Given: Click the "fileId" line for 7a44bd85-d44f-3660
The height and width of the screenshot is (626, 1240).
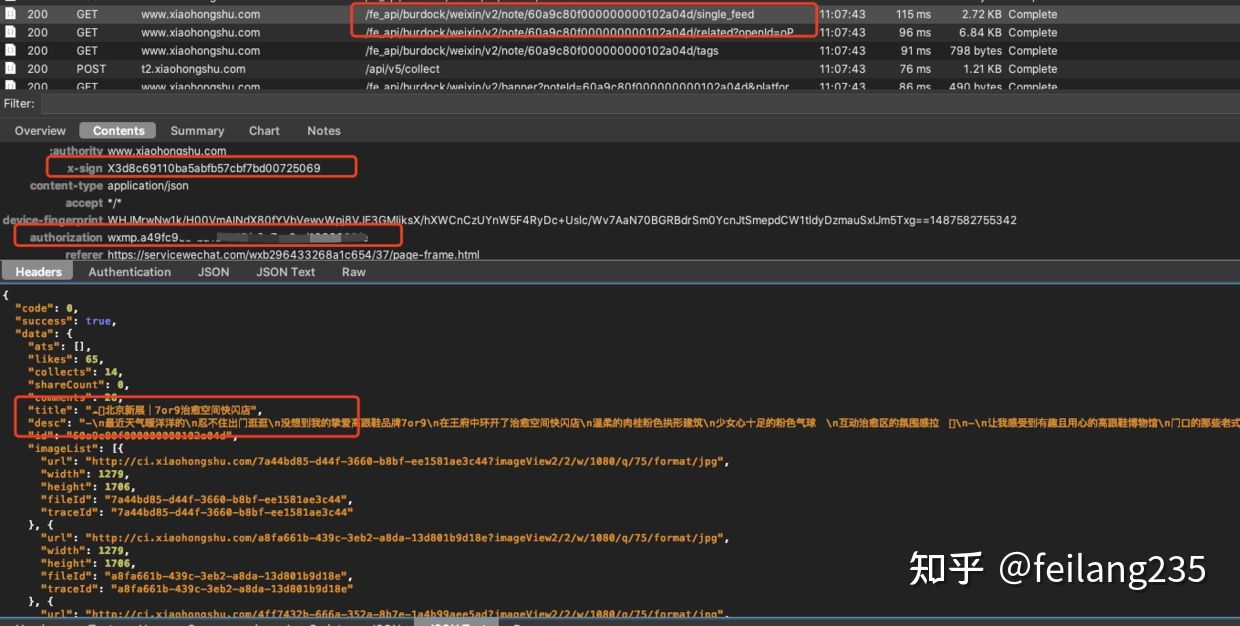Looking at the screenshot, I should click(198, 499).
